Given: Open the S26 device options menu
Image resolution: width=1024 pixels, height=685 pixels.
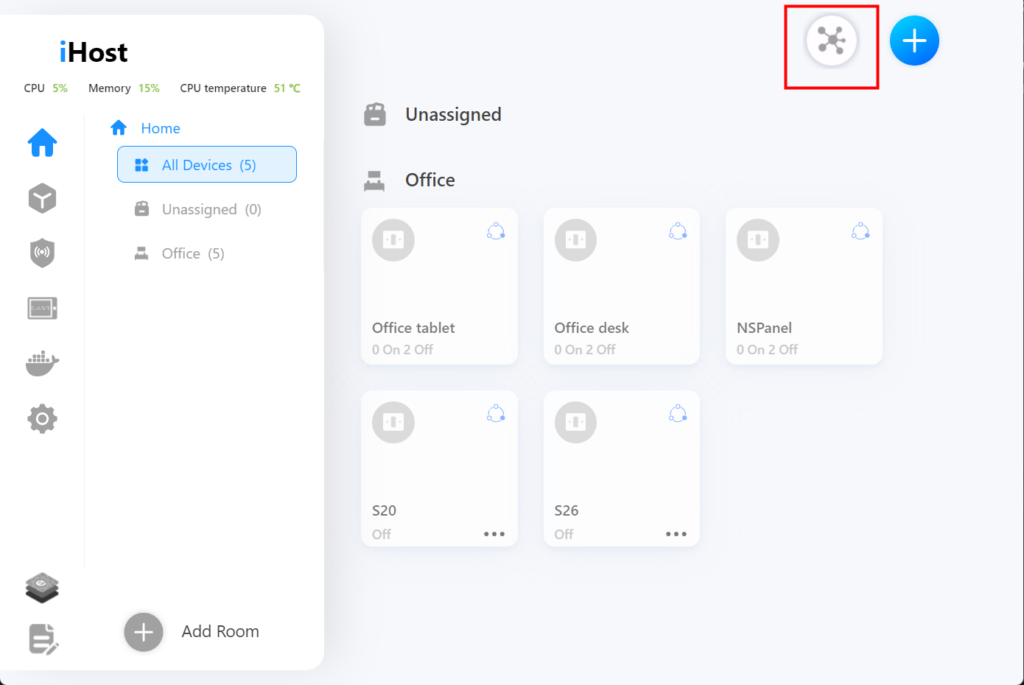Looking at the screenshot, I should [x=676, y=534].
